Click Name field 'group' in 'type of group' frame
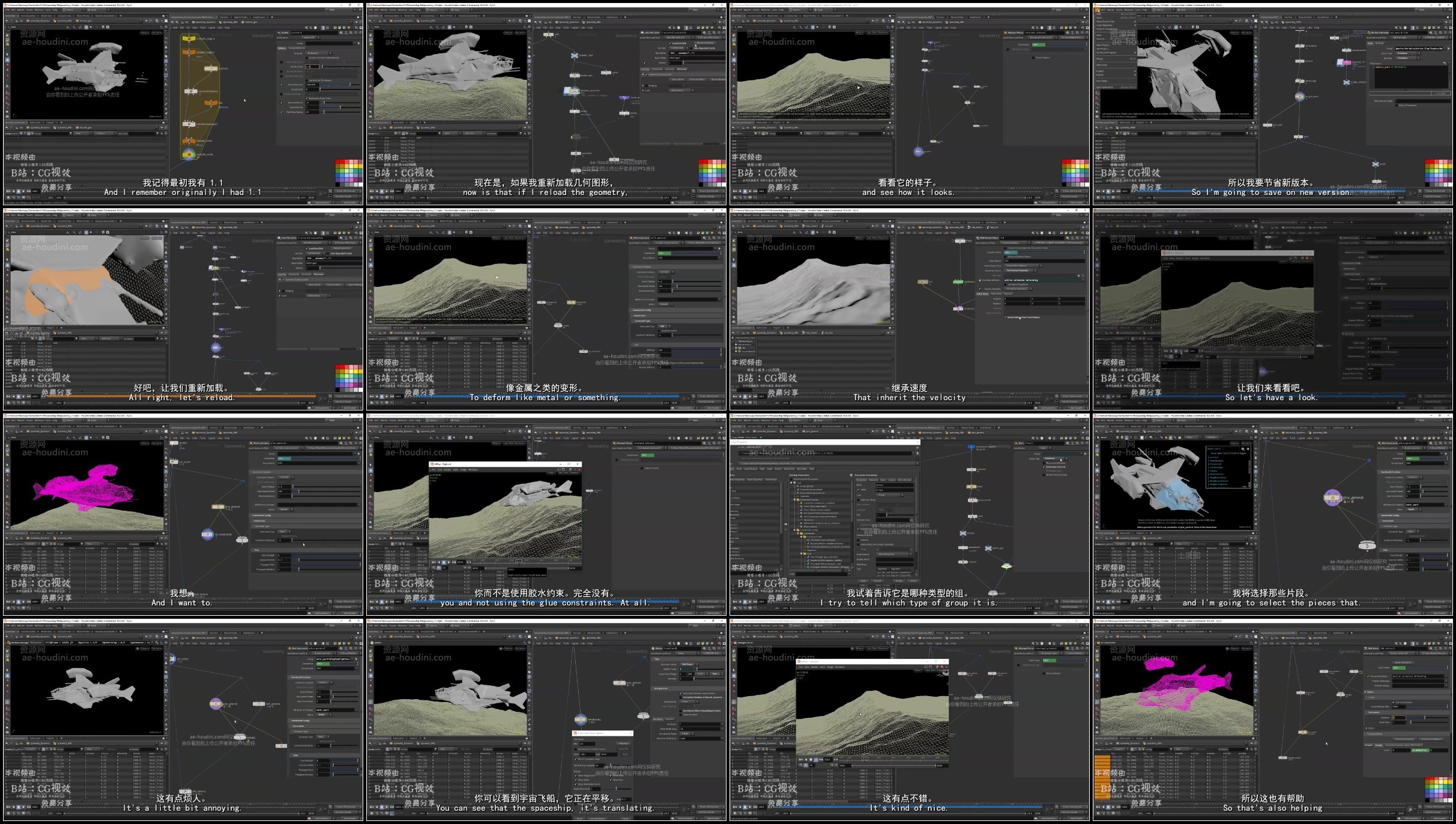Viewport: 1456px width, 824px height. 895,485
